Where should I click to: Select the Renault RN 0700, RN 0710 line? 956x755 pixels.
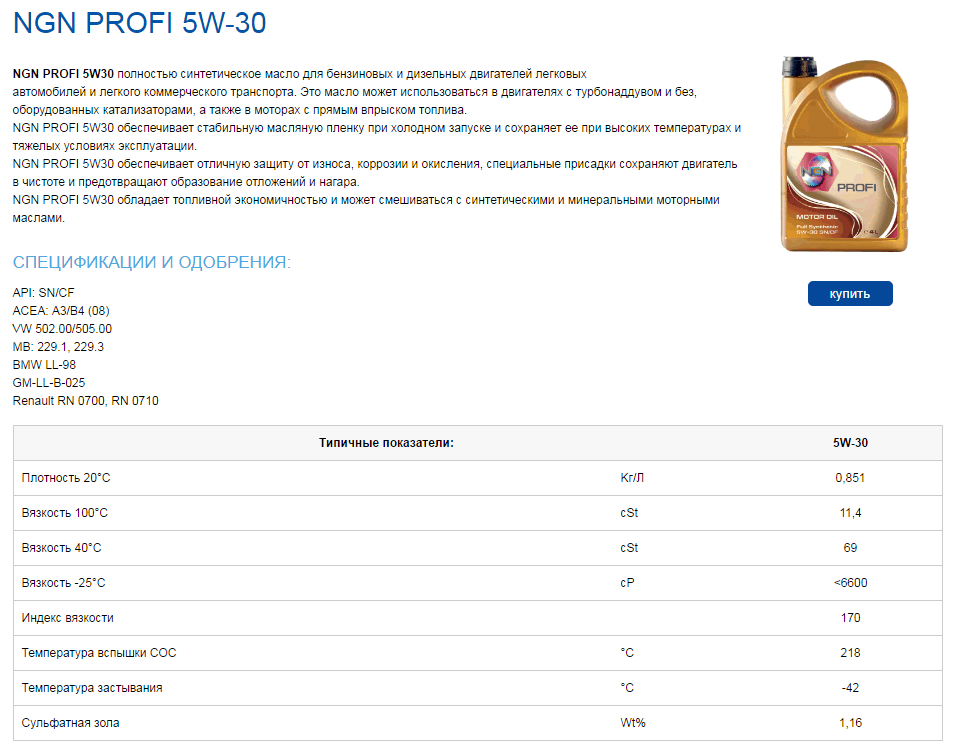tap(85, 401)
